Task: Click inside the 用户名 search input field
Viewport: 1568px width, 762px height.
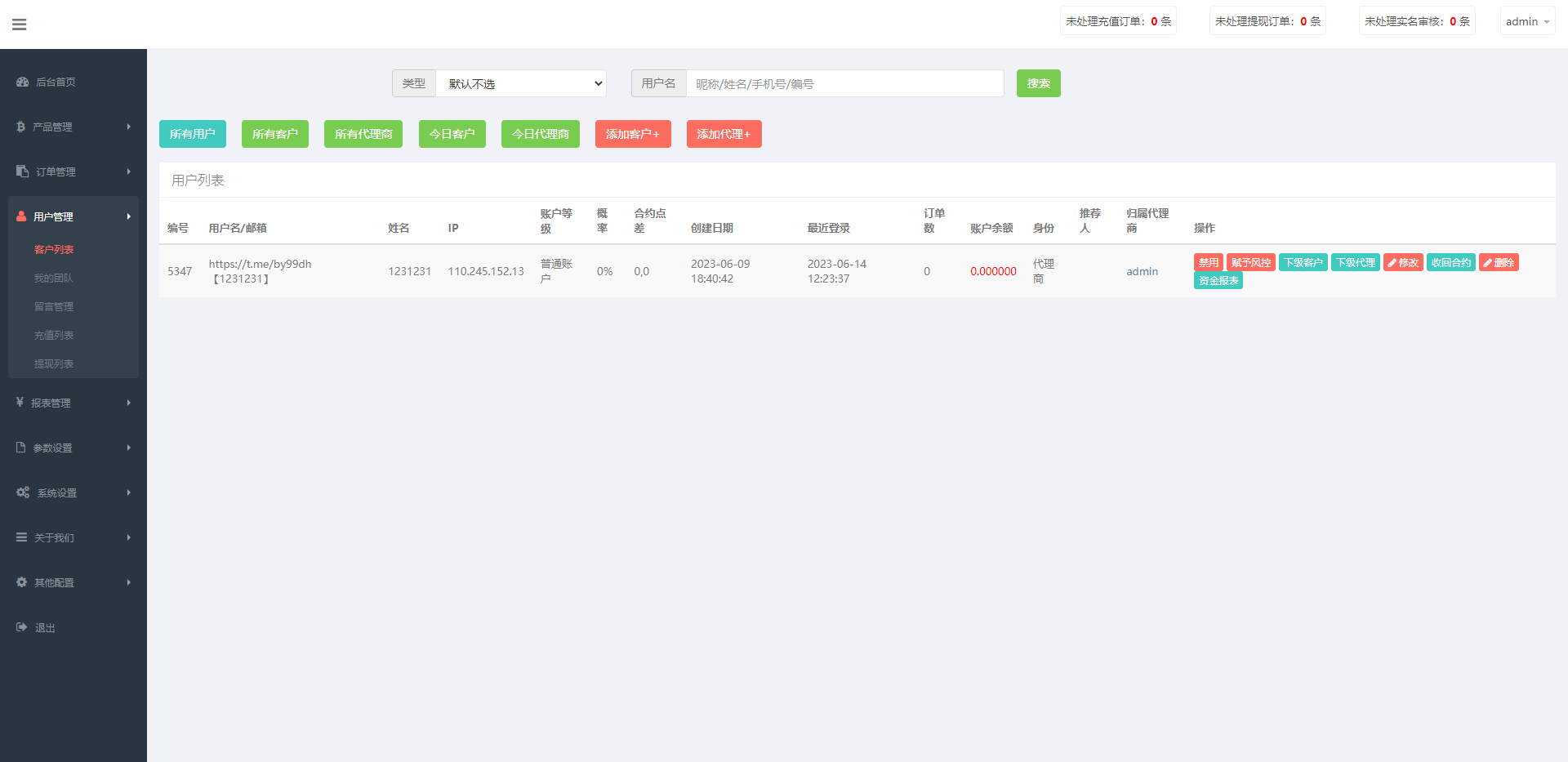Action: pos(845,83)
